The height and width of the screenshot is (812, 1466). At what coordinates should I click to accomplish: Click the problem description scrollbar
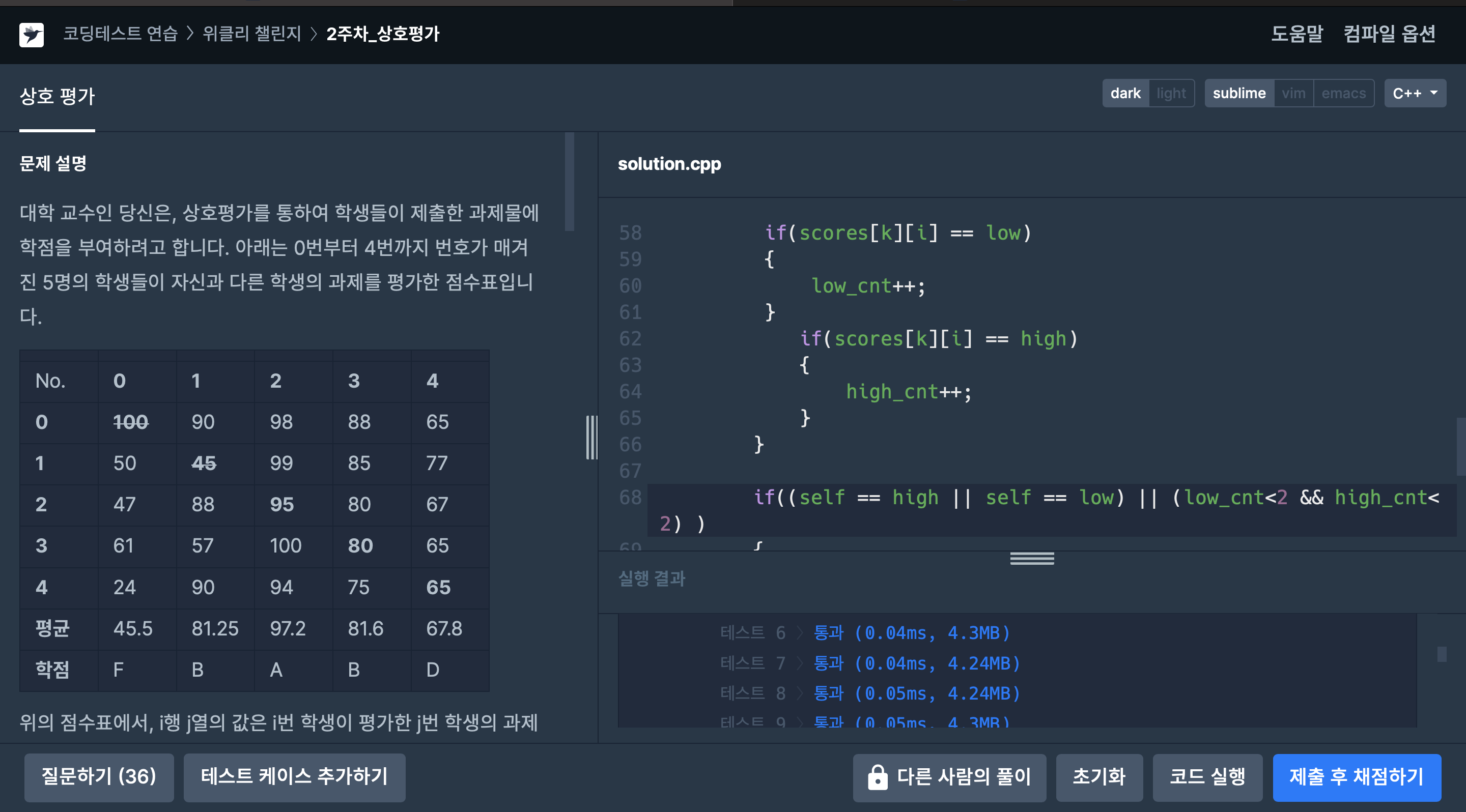(x=569, y=182)
